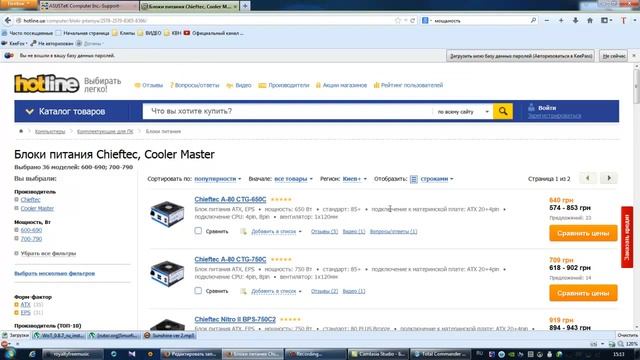Viewport: 640px width, 360px height.
Task: Open the Chieftec A-80 CTG-650C title link
Action: tap(230, 199)
